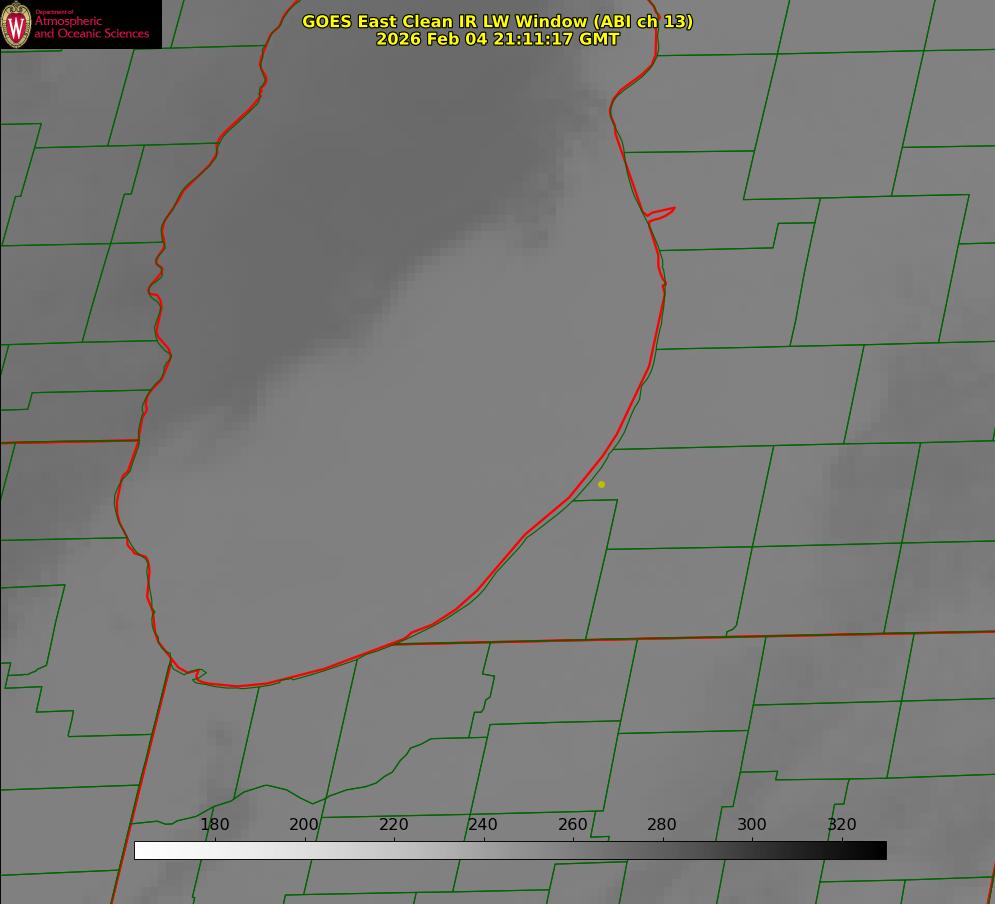Click the grayscale temperature colorbar

pyautogui.click(x=510, y=850)
